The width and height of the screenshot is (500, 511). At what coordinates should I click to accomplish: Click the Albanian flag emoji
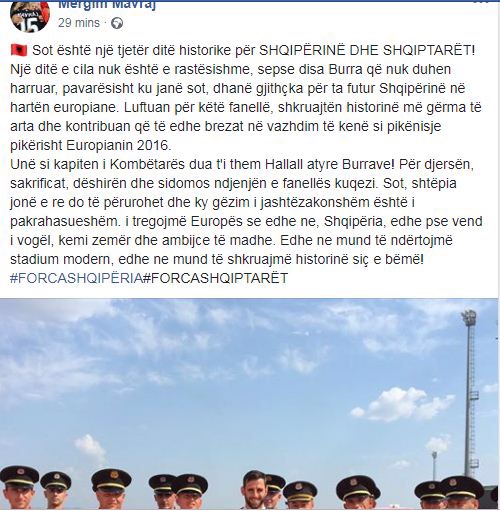(19, 50)
